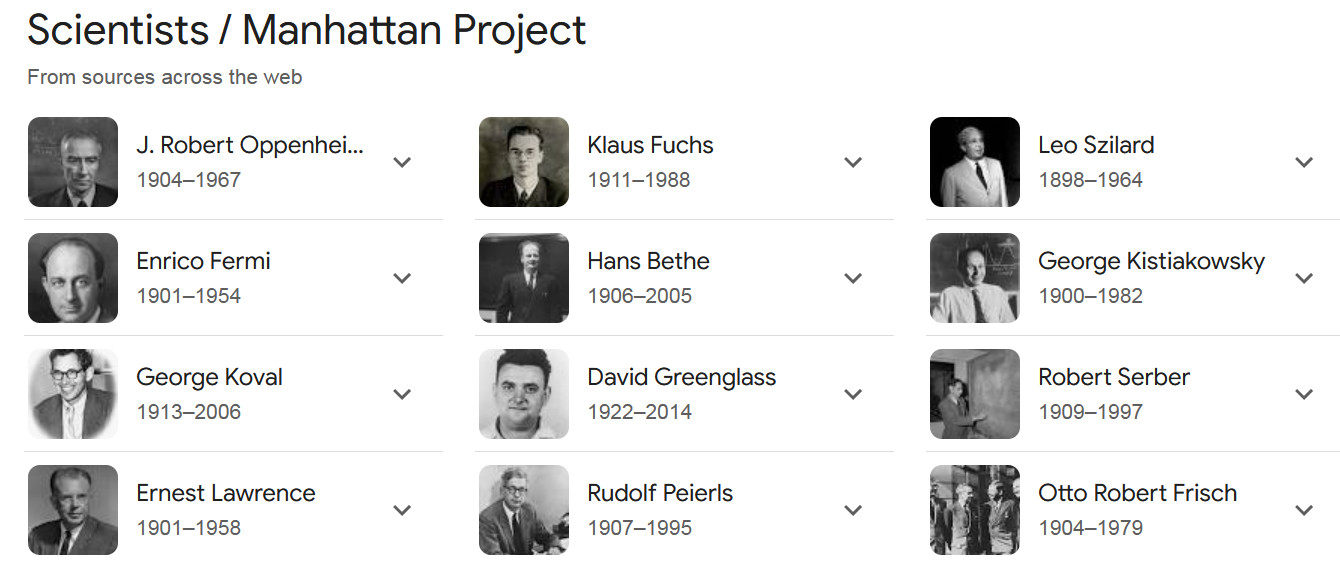This screenshot has height=569, width=1340.
Task: Open the Klaus Fuchs name link
Action: coord(650,145)
